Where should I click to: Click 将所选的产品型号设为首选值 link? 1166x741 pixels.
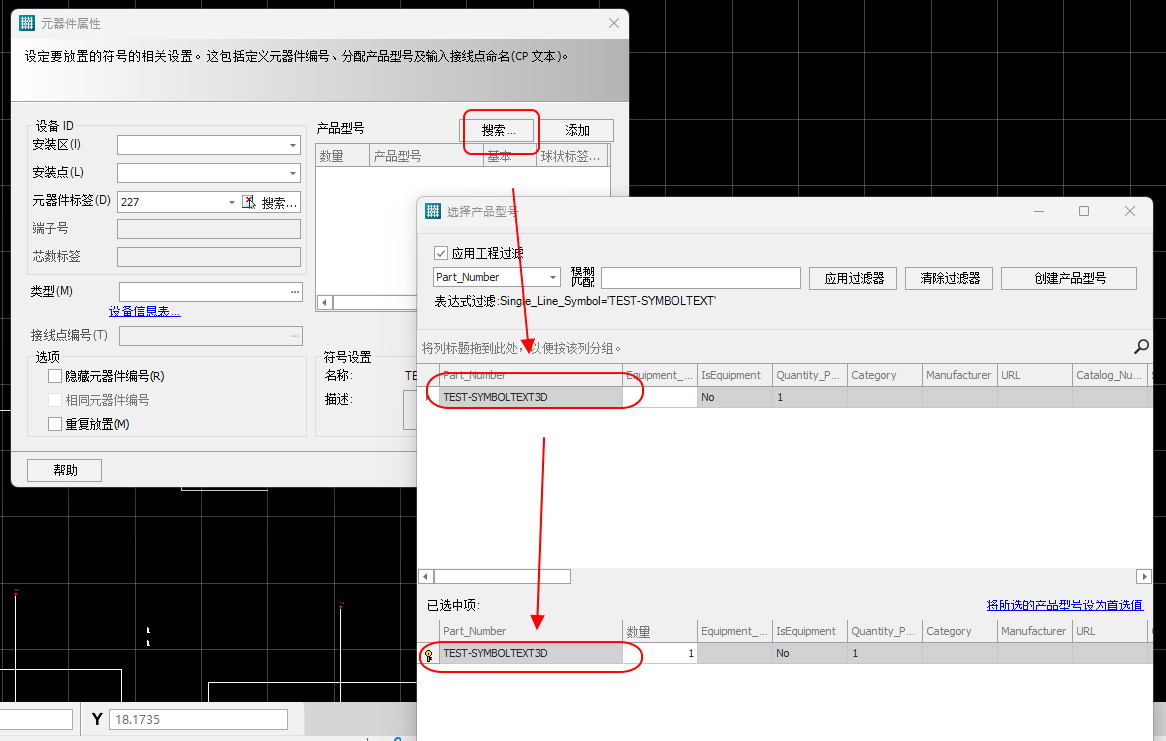(1064, 605)
